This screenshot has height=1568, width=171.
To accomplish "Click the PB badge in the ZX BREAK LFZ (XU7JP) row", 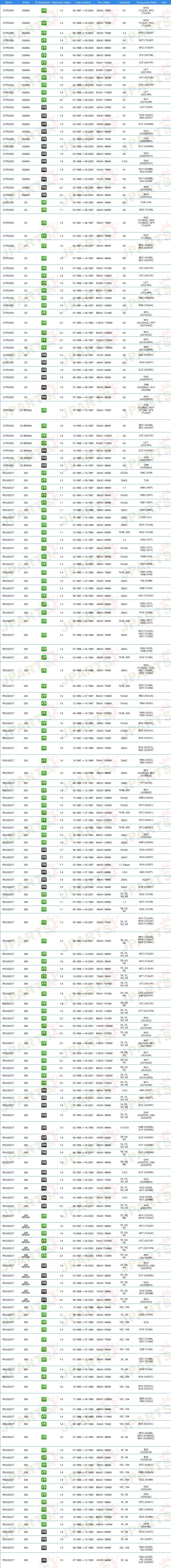I will coord(44,436).
